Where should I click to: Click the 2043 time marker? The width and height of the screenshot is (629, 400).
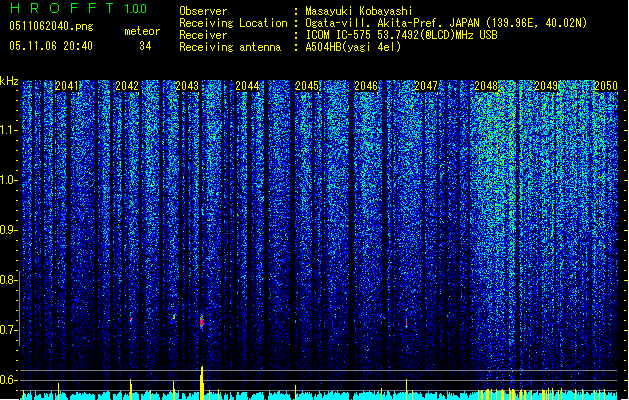pos(187,86)
